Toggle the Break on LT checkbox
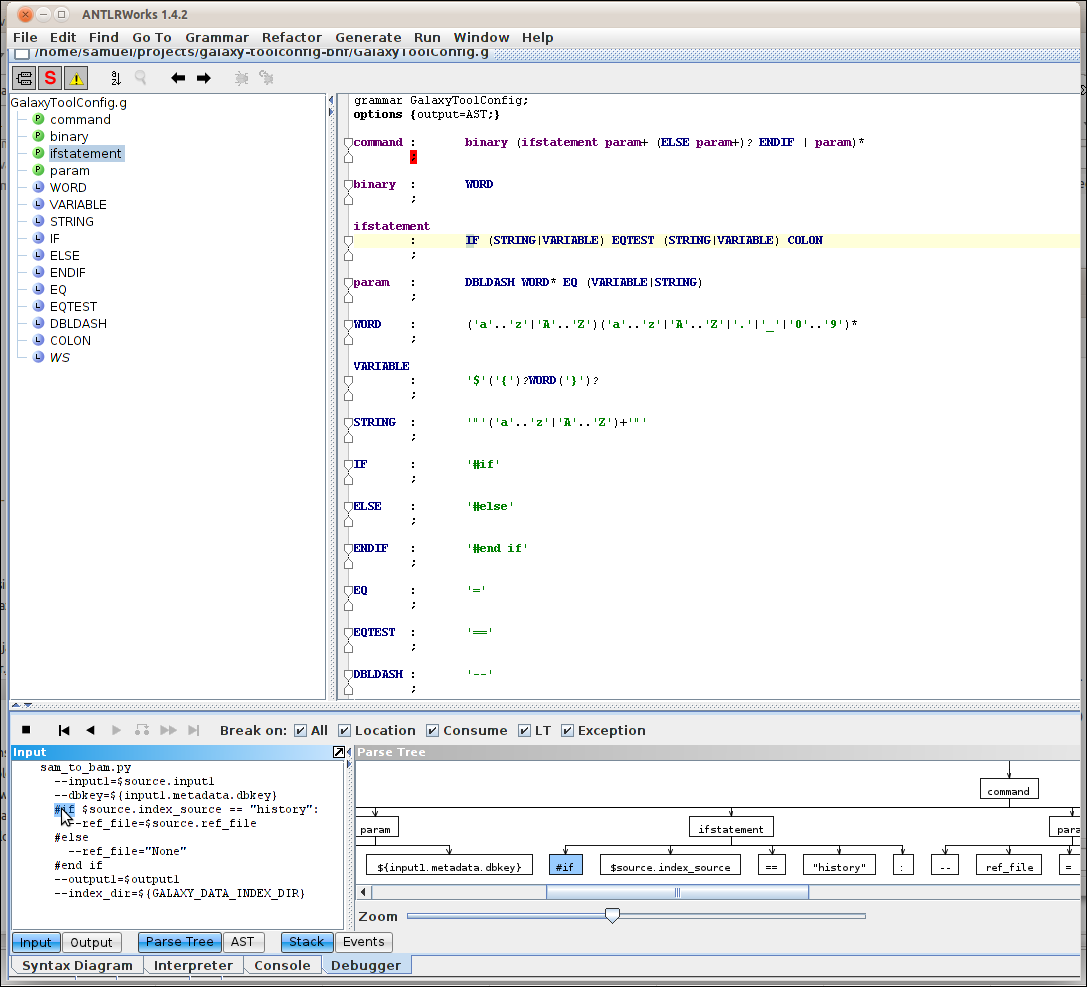Screen dimensions: 1087x987 pyautogui.click(x=524, y=731)
